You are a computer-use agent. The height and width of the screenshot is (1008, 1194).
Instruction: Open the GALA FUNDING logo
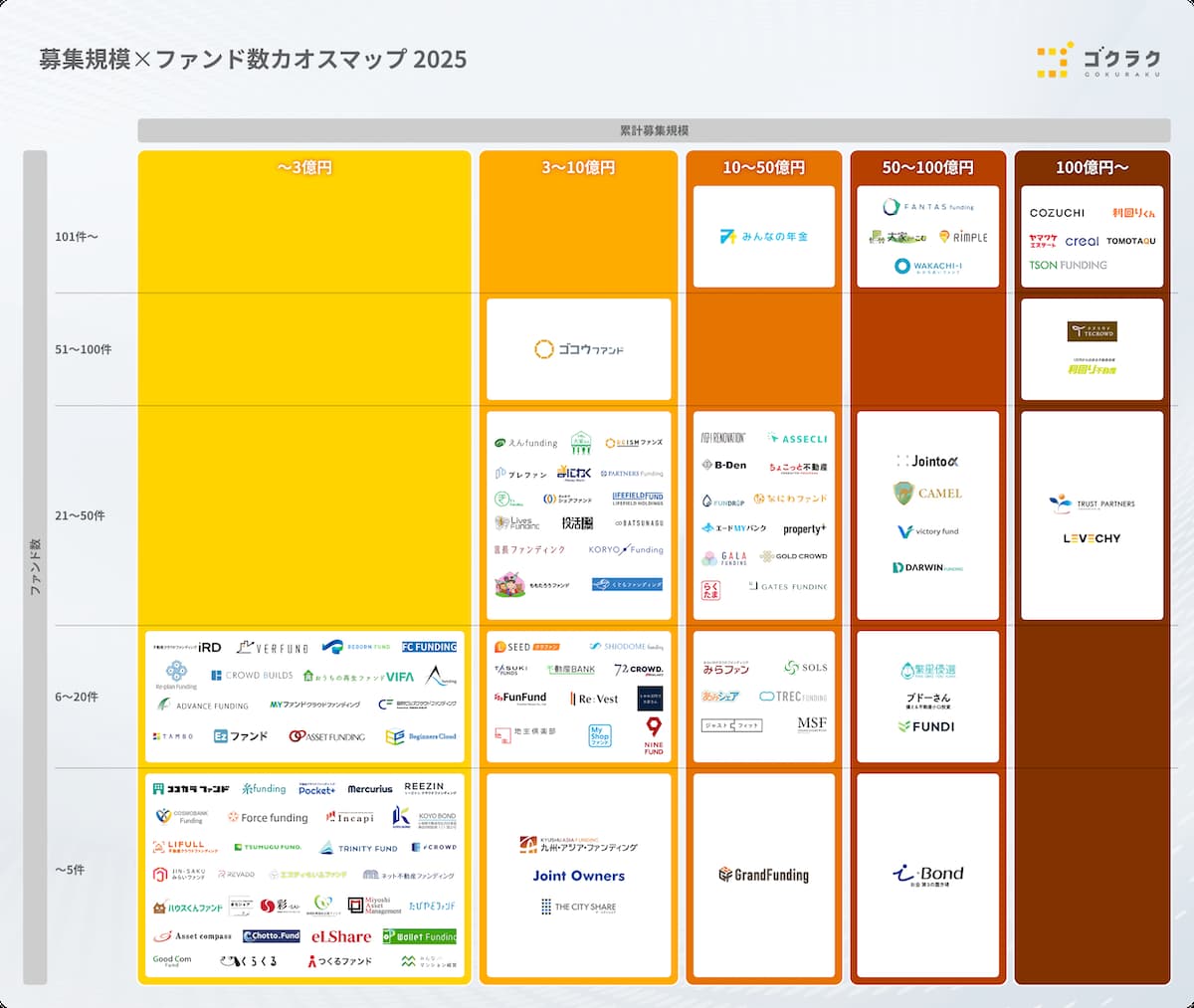724,558
